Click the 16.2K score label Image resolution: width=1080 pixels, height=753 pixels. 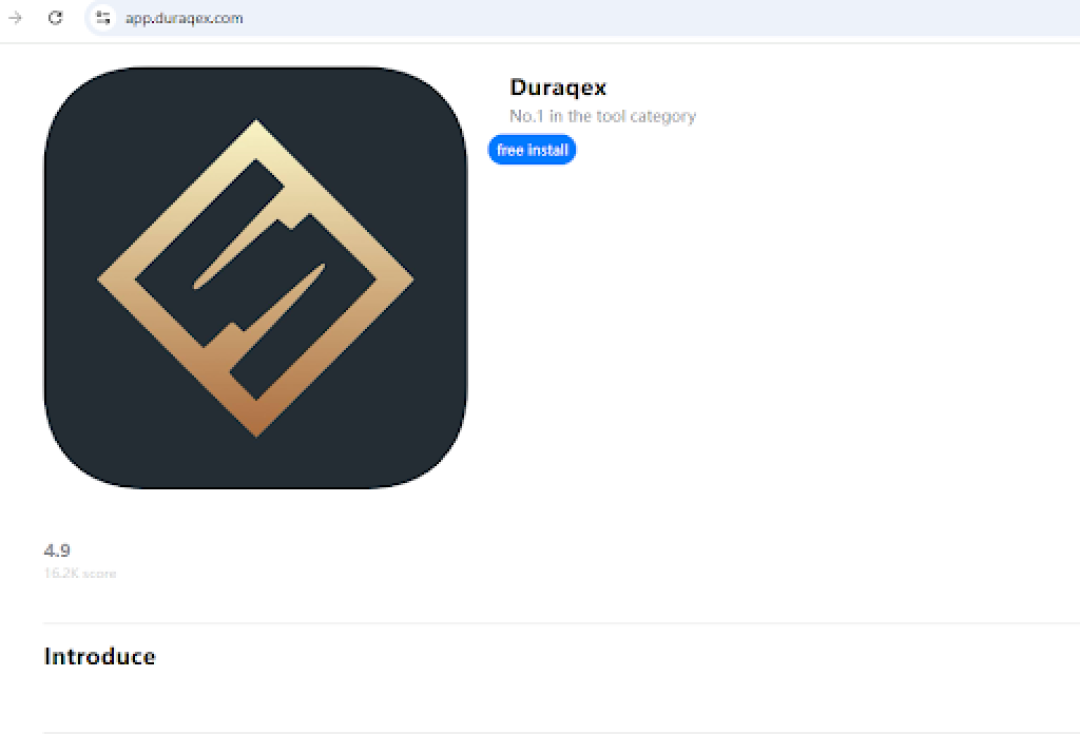coord(80,573)
